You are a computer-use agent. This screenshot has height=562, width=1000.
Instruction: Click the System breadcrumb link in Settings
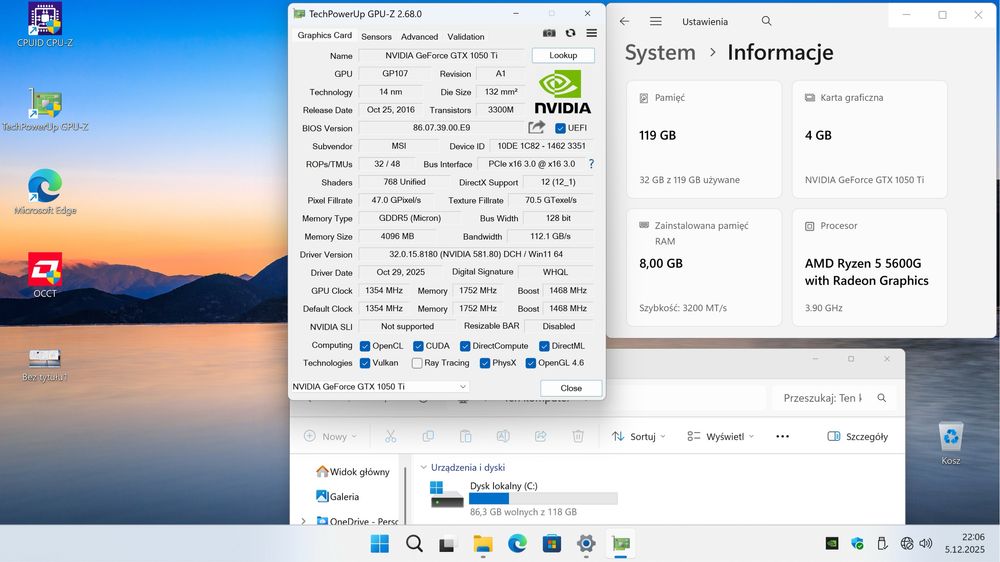[660, 52]
